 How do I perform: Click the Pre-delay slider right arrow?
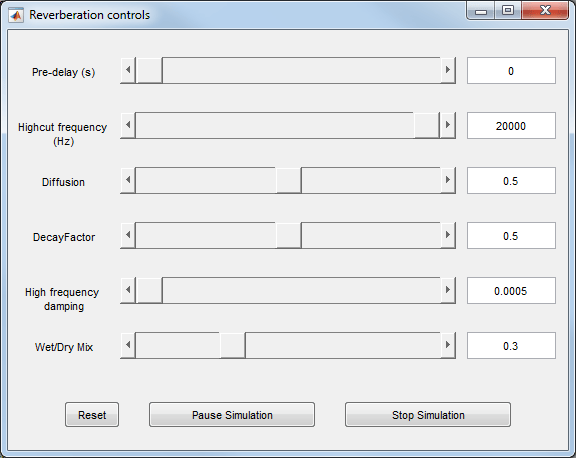click(x=448, y=70)
